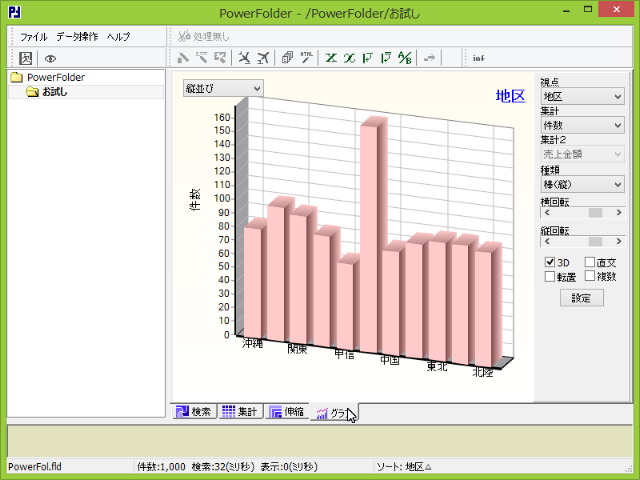Open the ファイル menu
640x480 pixels.
pos(34,37)
